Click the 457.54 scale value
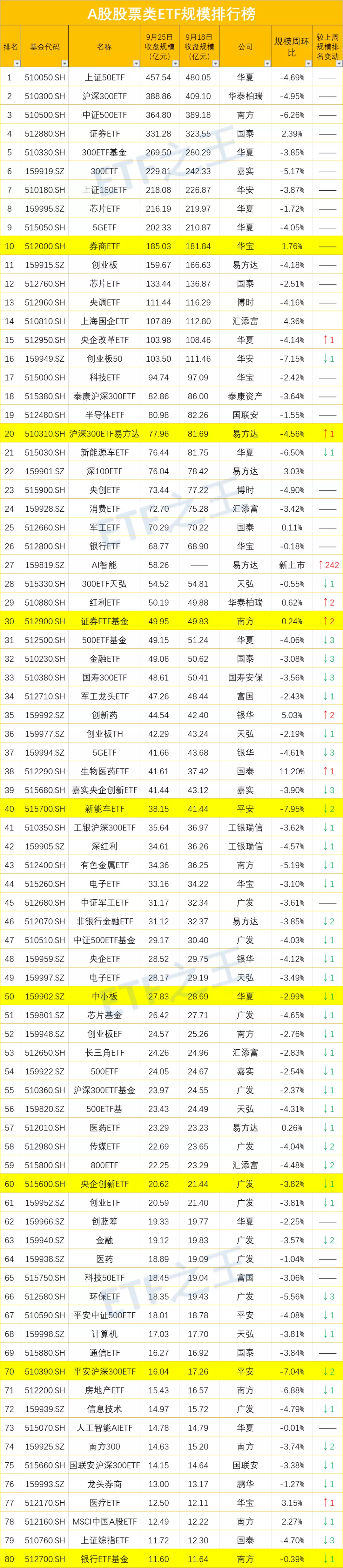This screenshot has height=1568, width=343. (158, 77)
